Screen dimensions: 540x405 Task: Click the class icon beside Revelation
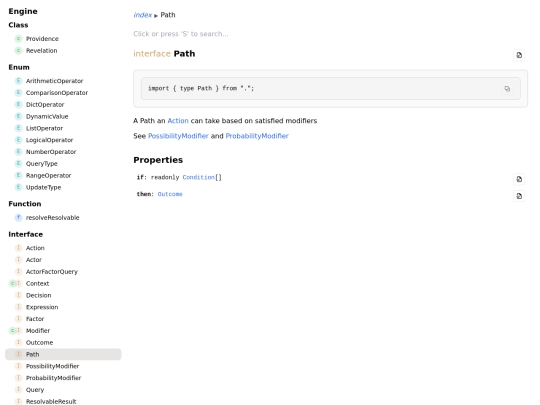[19, 51]
